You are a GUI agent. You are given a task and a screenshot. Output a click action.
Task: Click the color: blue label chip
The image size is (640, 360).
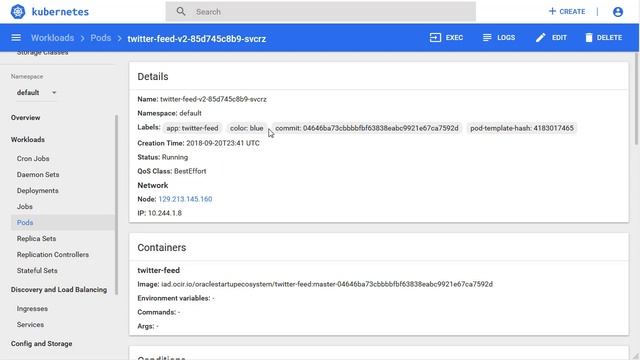click(x=247, y=128)
